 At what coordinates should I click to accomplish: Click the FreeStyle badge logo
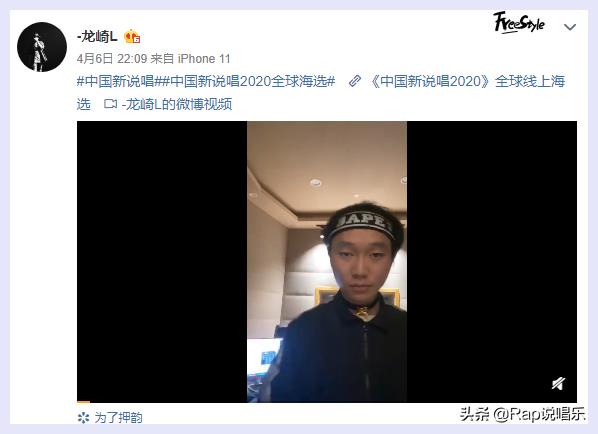(519, 23)
